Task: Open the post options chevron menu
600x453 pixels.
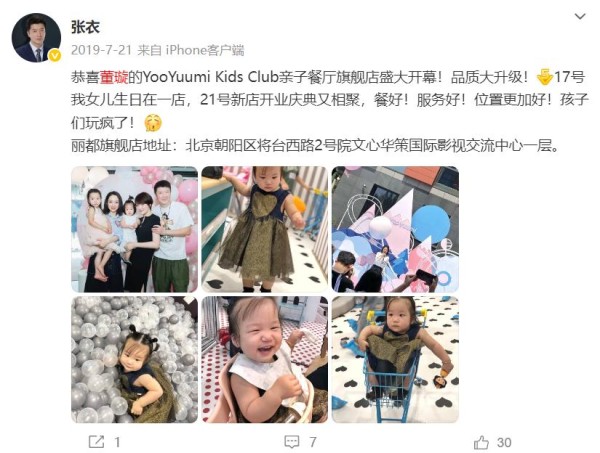Action: [580, 16]
